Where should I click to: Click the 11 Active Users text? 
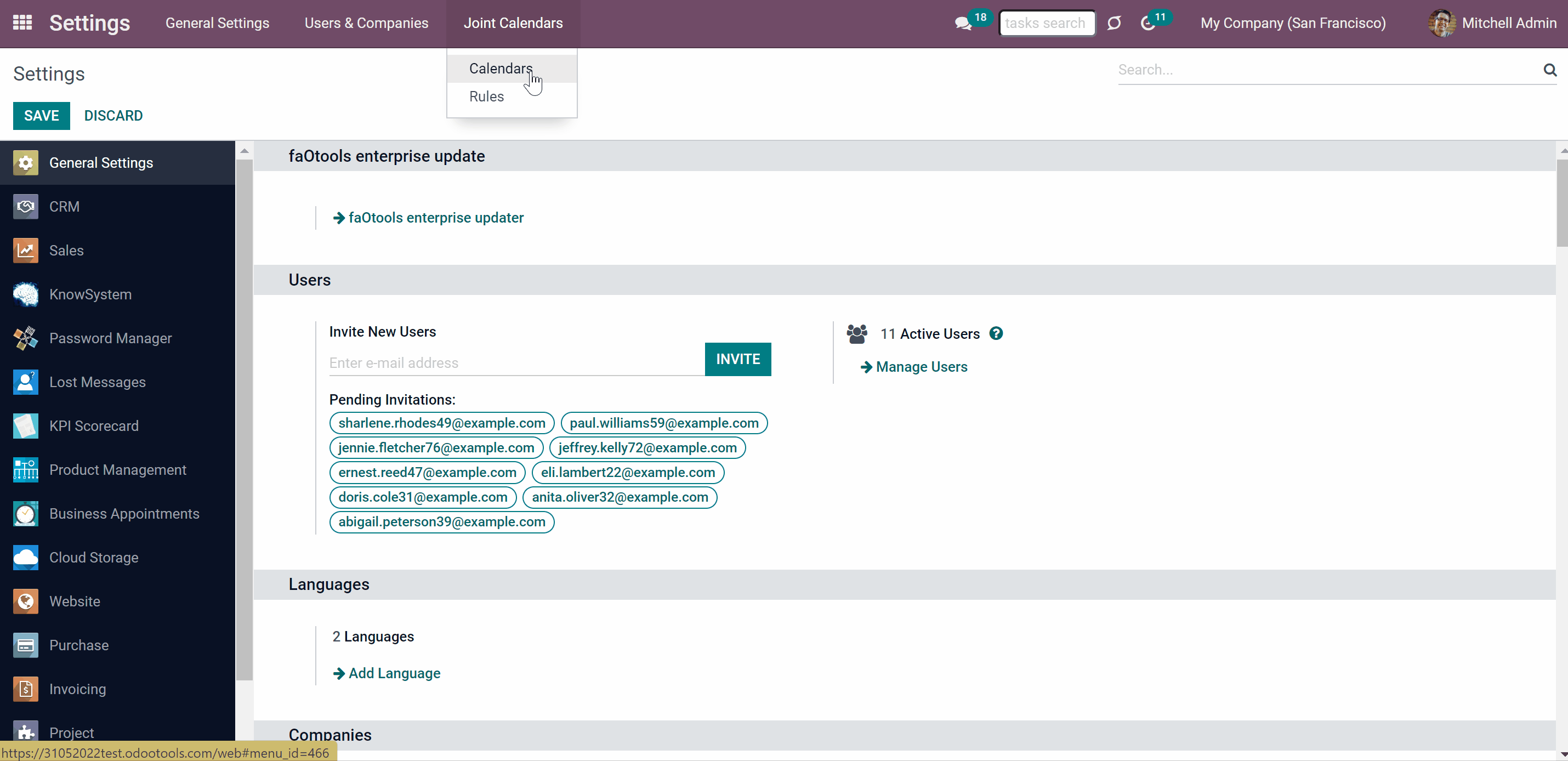tap(930, 333)
